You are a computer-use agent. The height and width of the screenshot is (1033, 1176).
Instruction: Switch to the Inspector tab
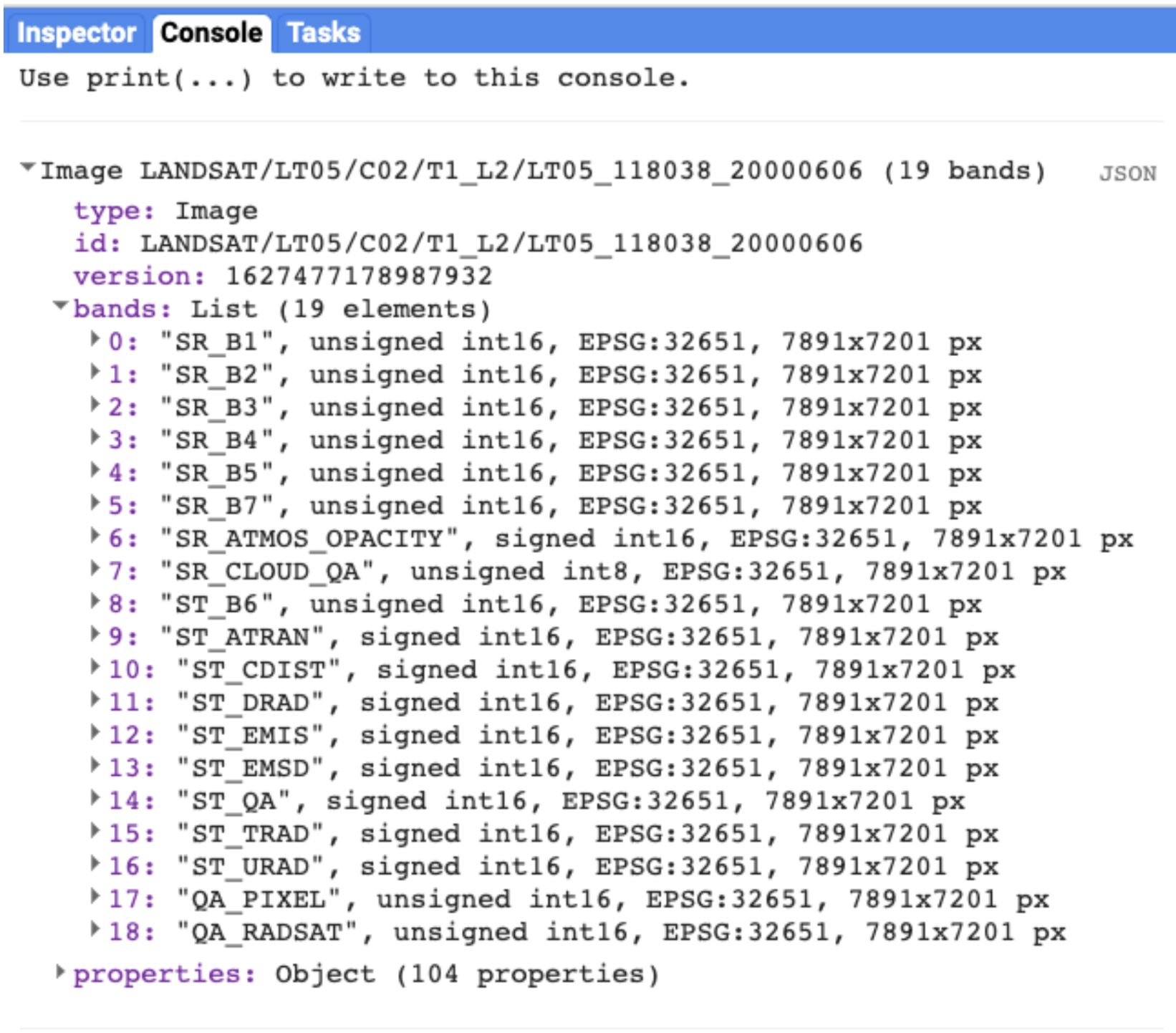coord(77,32)
